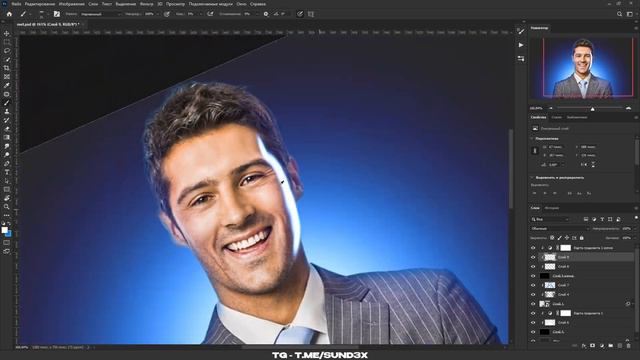Go to Home screen via house icon
Screen dimensions: 640x360
pyautogui.click(x=9, y=14)
